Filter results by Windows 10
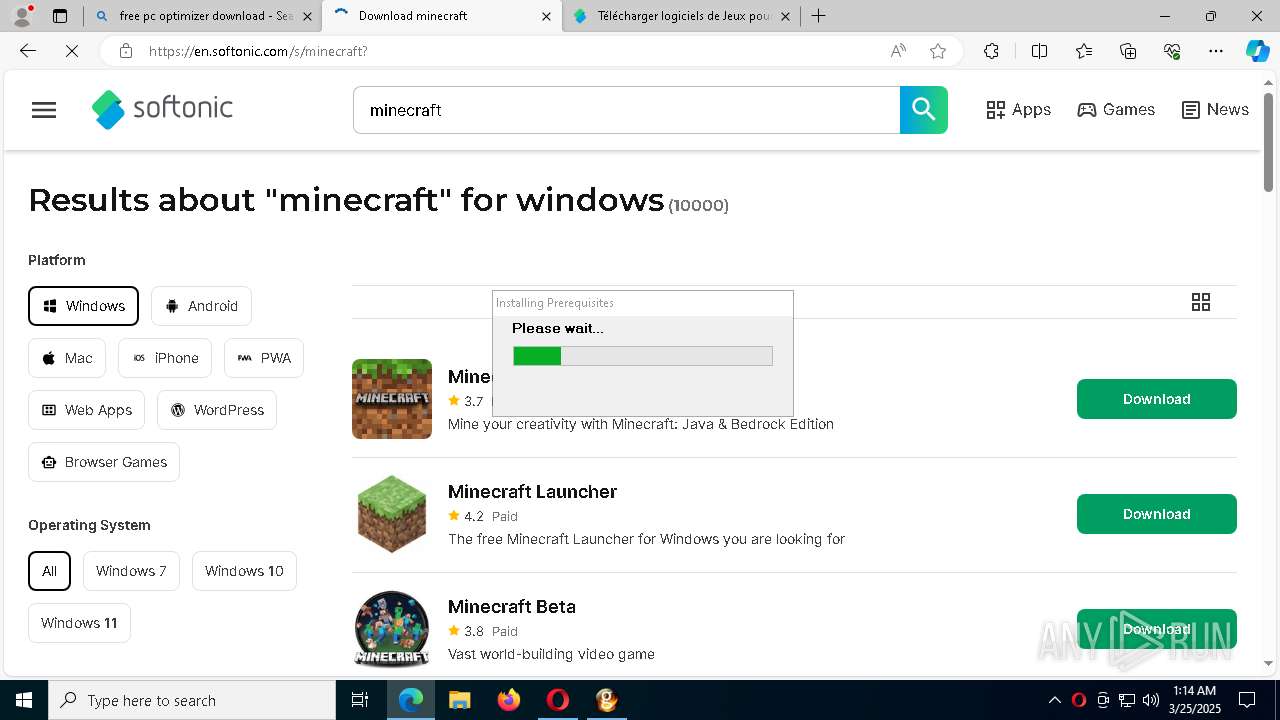The image size is (1280, 720). pos(244,571)
